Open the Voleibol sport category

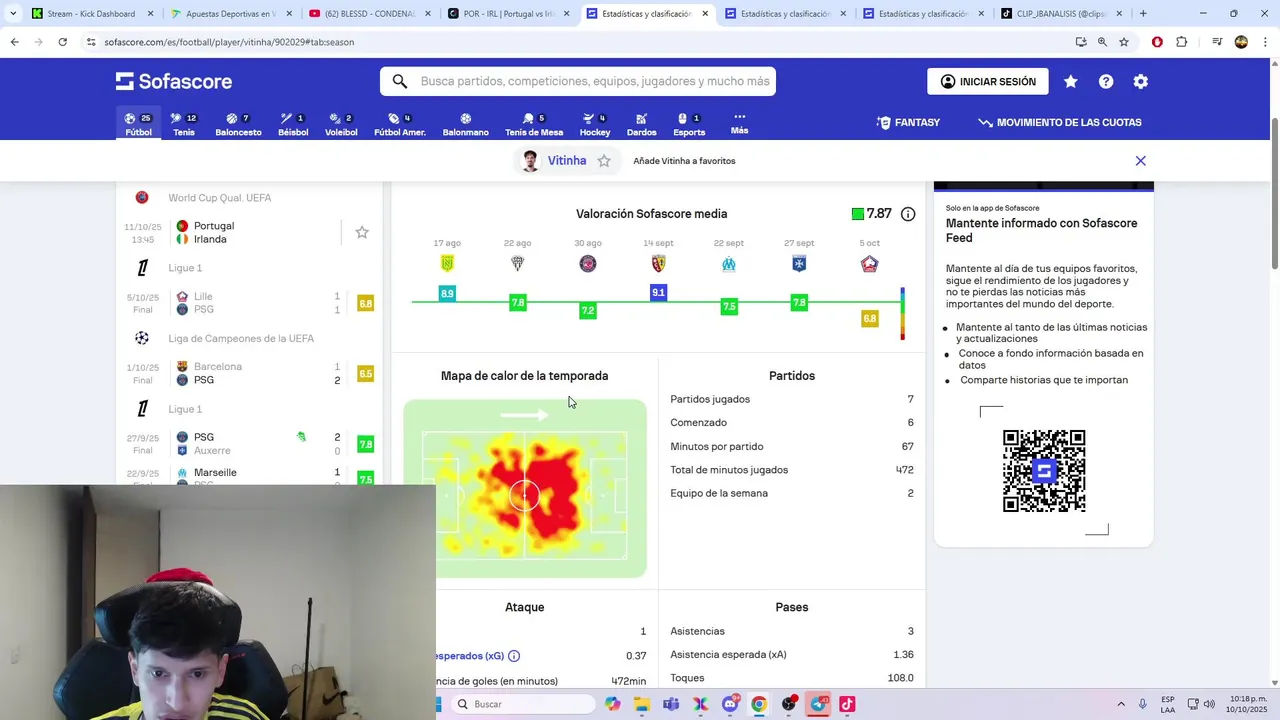click(341, 124)
